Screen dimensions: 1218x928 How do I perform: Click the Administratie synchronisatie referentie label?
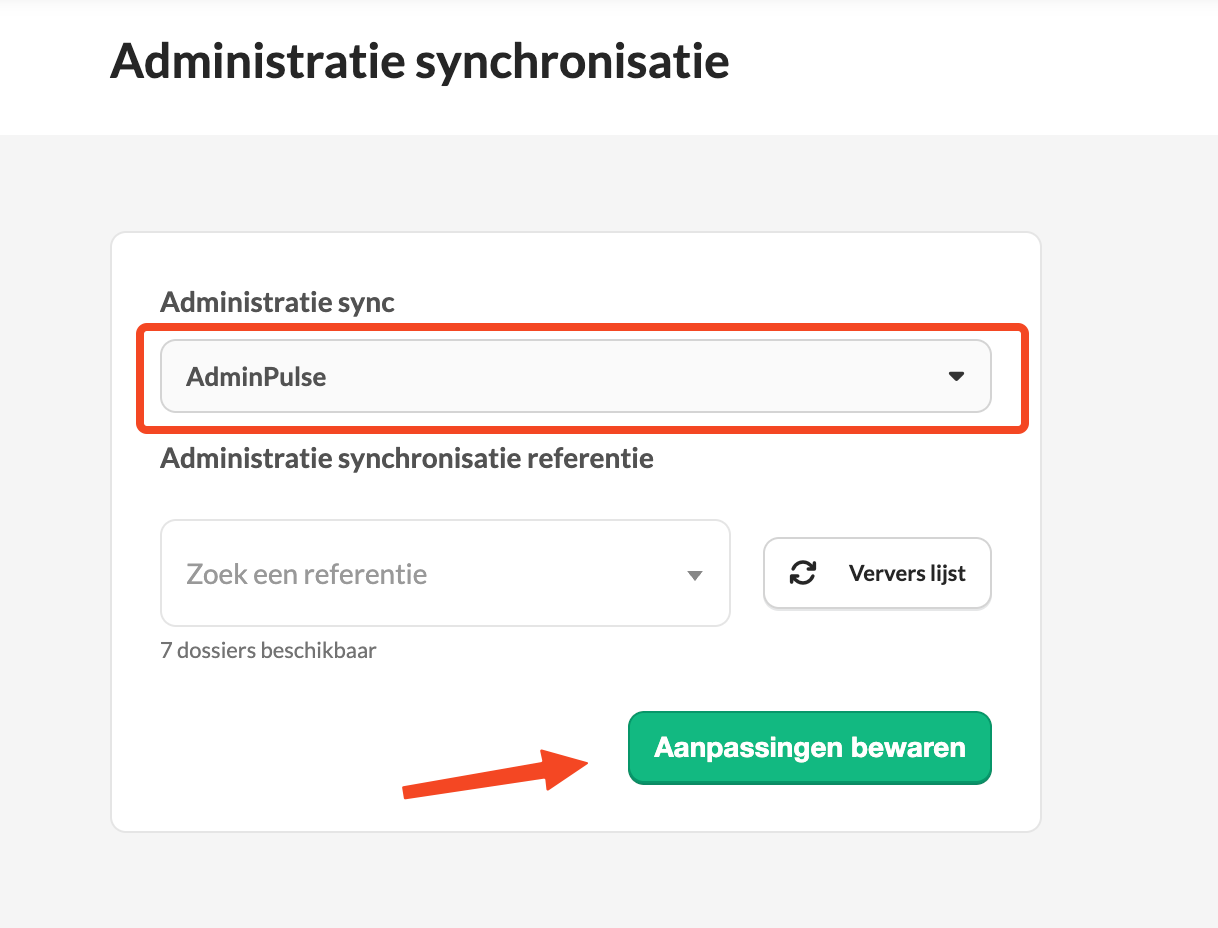pos(407,459)
